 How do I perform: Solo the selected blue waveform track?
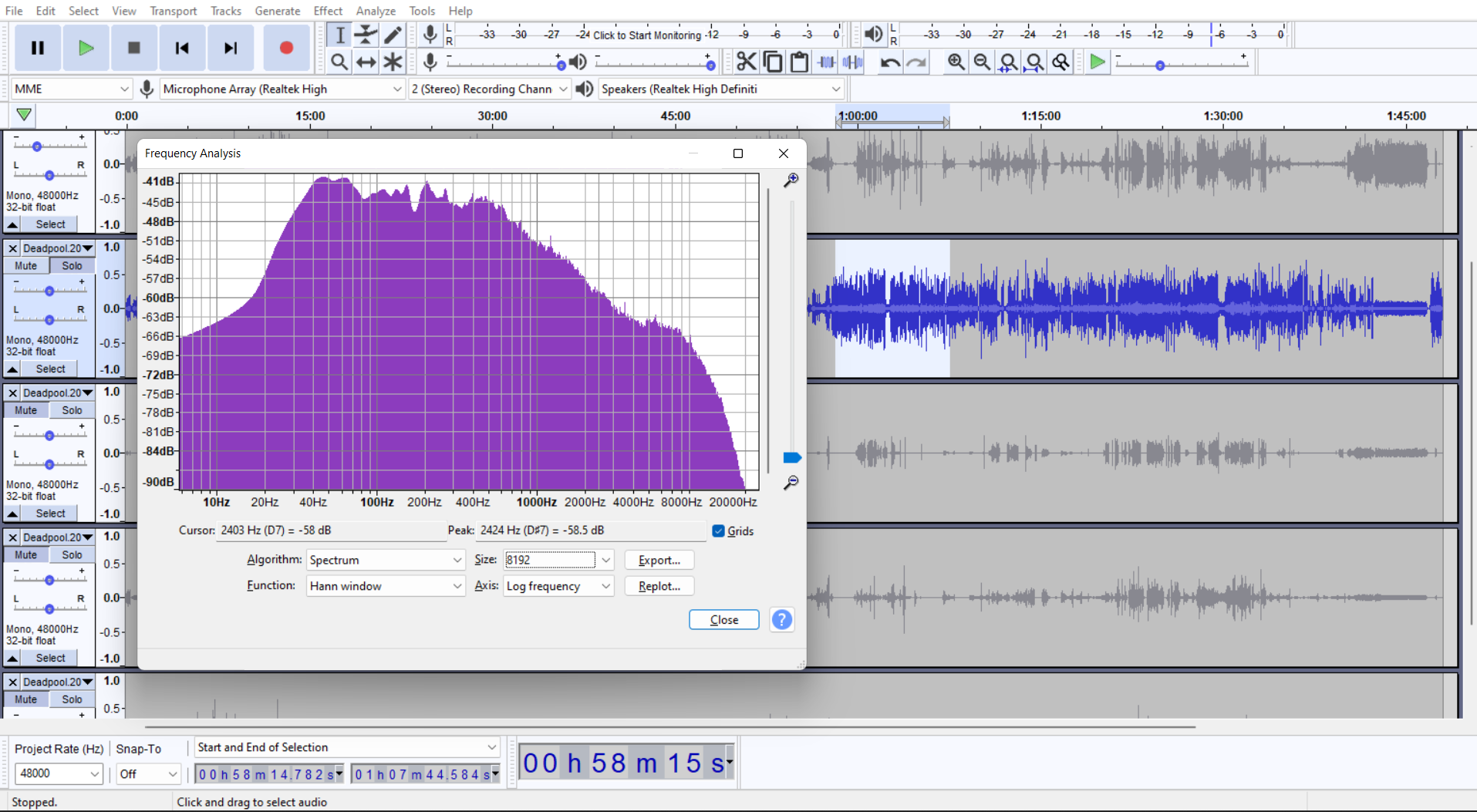72,265
